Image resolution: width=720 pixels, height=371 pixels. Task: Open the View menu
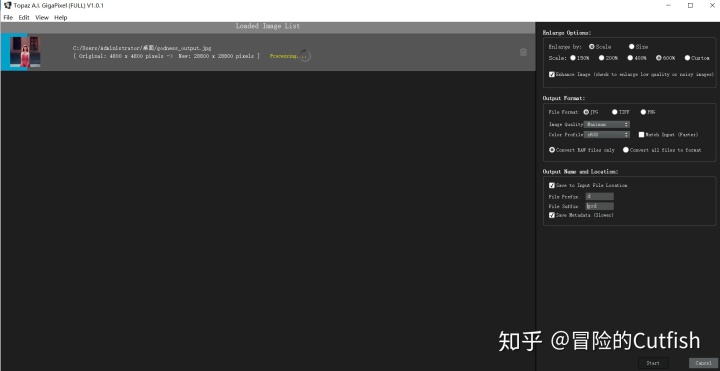pyautogui.click(x=42, y=17)
